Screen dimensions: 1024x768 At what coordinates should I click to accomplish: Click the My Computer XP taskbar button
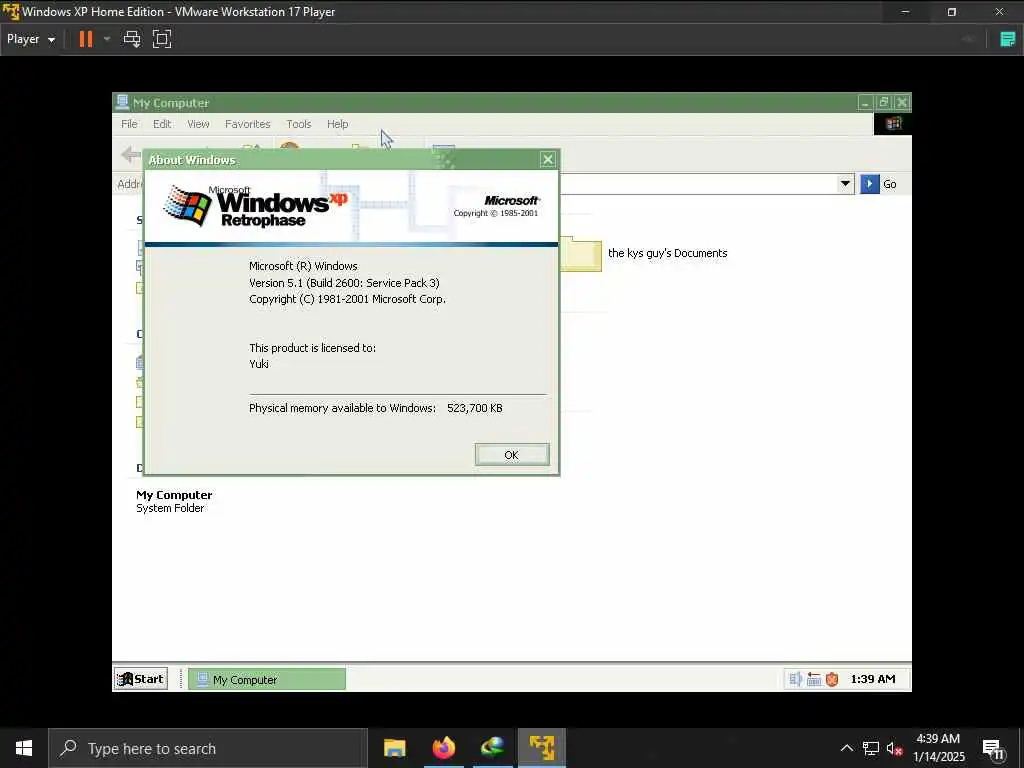pos(267,679)
